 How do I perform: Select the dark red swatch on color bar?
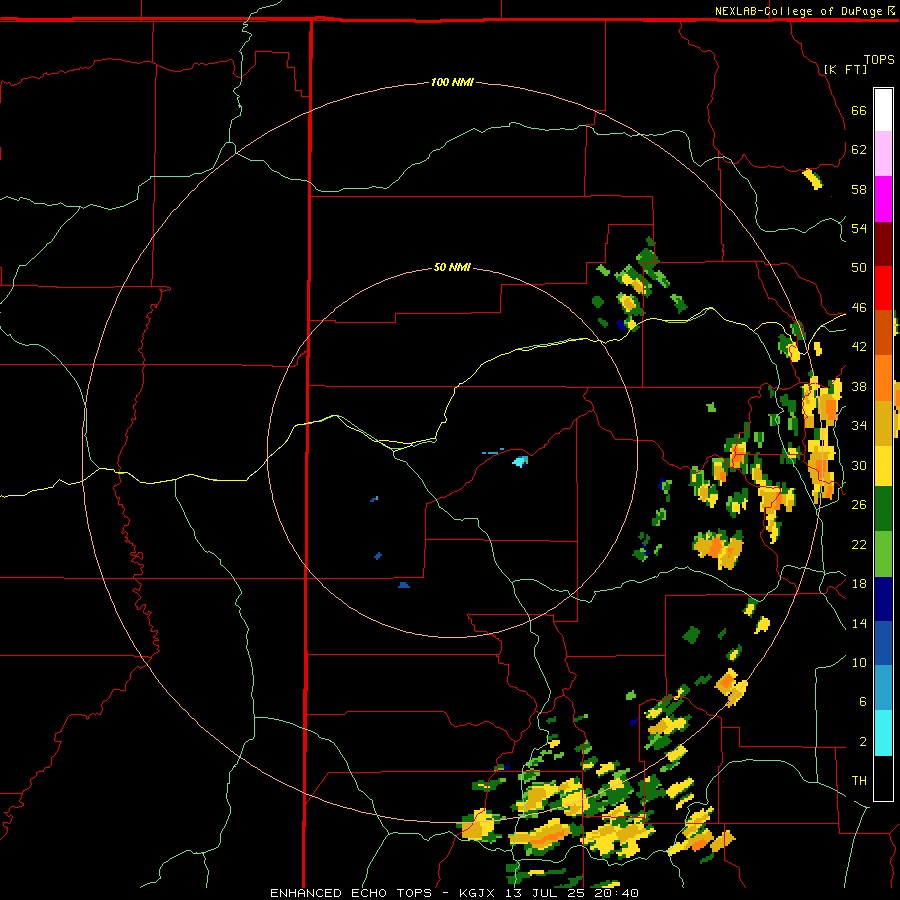(x=883, y=243)
